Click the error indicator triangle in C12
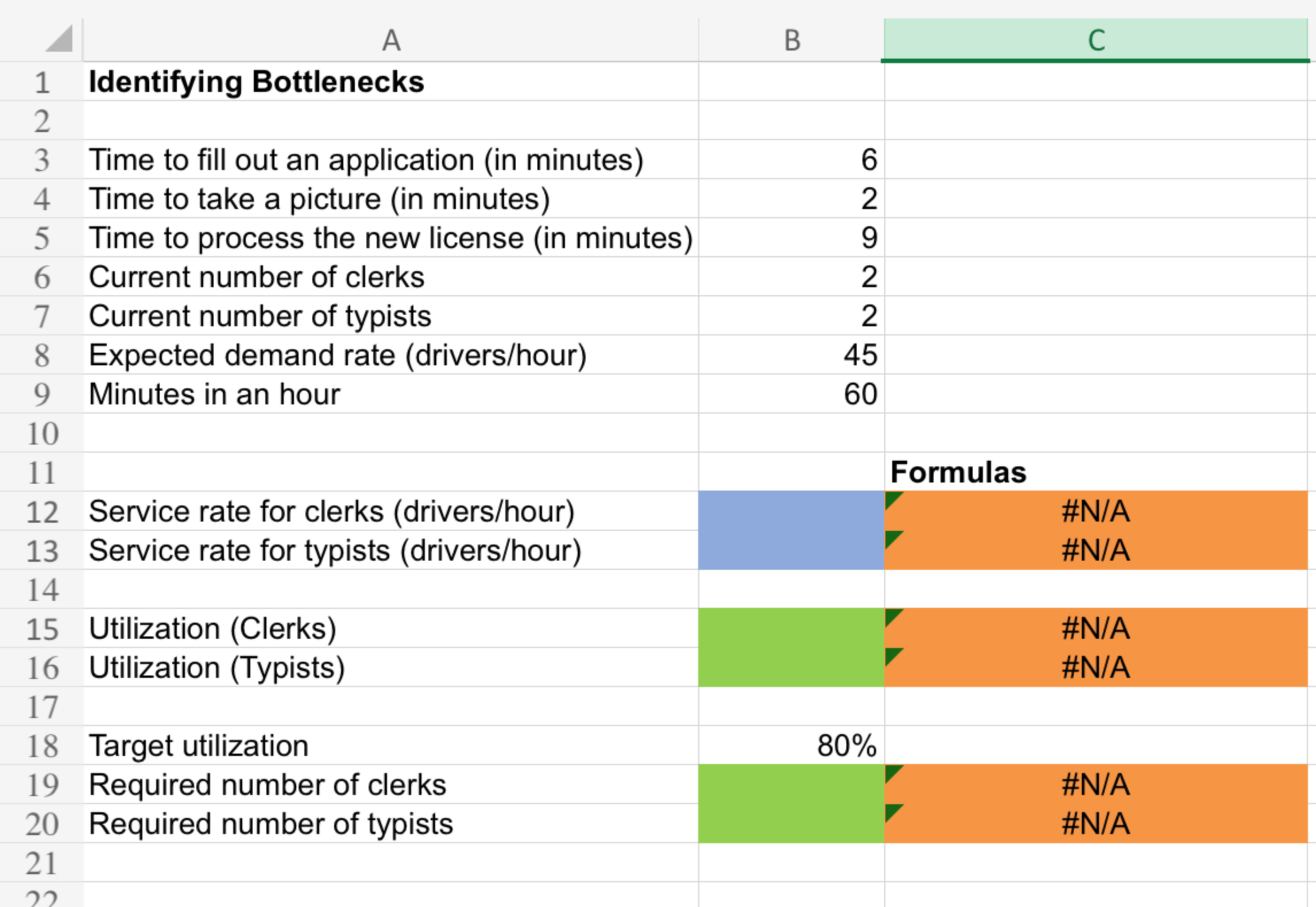 [x=892, y=499]
